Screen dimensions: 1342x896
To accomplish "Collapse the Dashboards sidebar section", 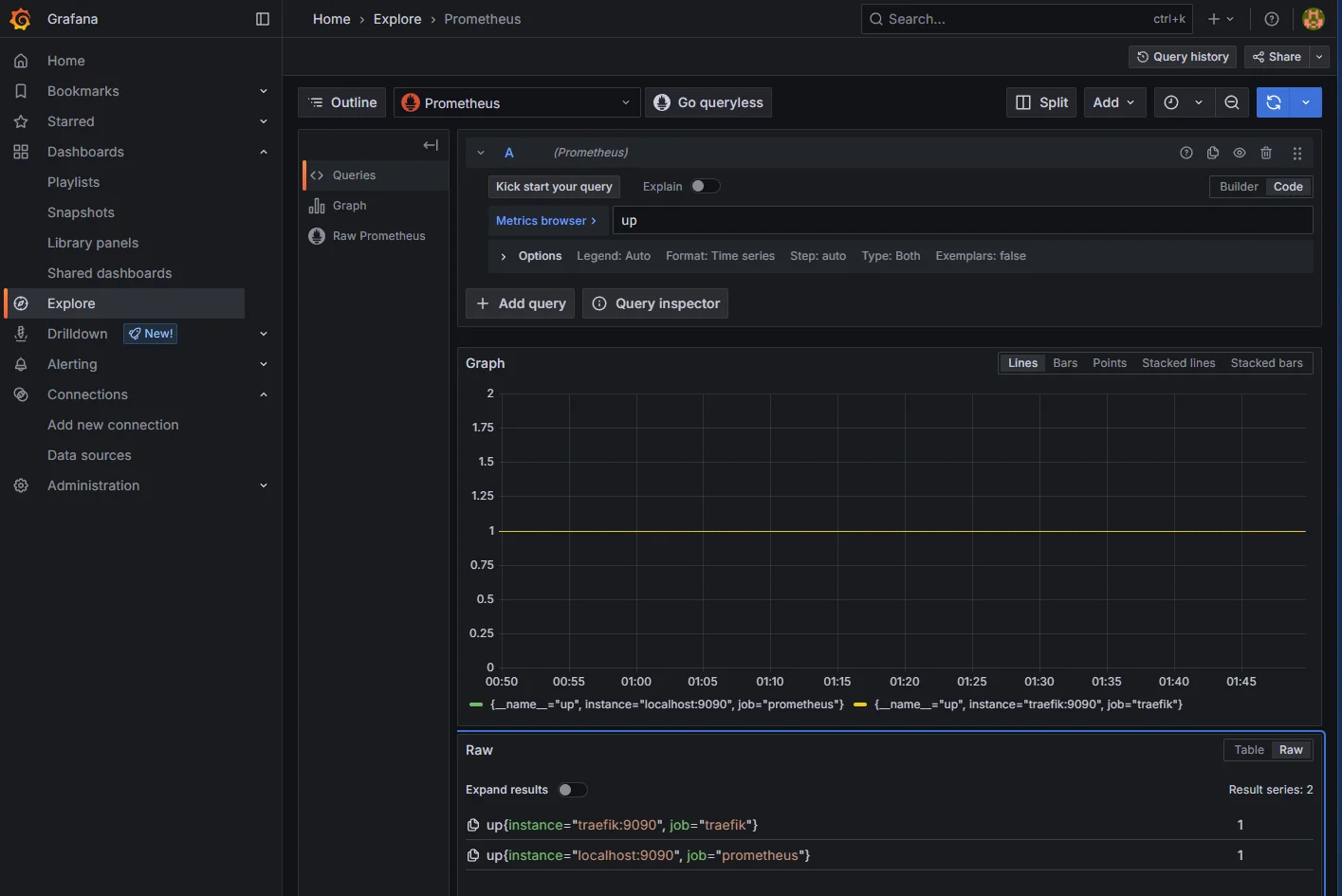I will tap(264, 152).
